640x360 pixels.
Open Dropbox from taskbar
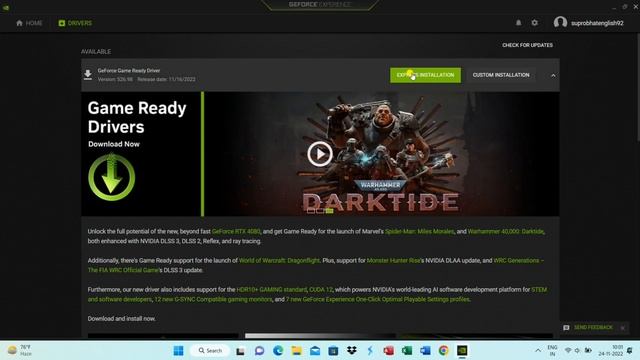(x=351, y=351)
